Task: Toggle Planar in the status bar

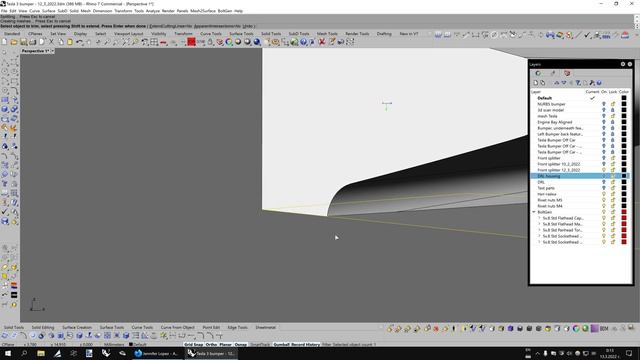Action: [x=225, y=344]
